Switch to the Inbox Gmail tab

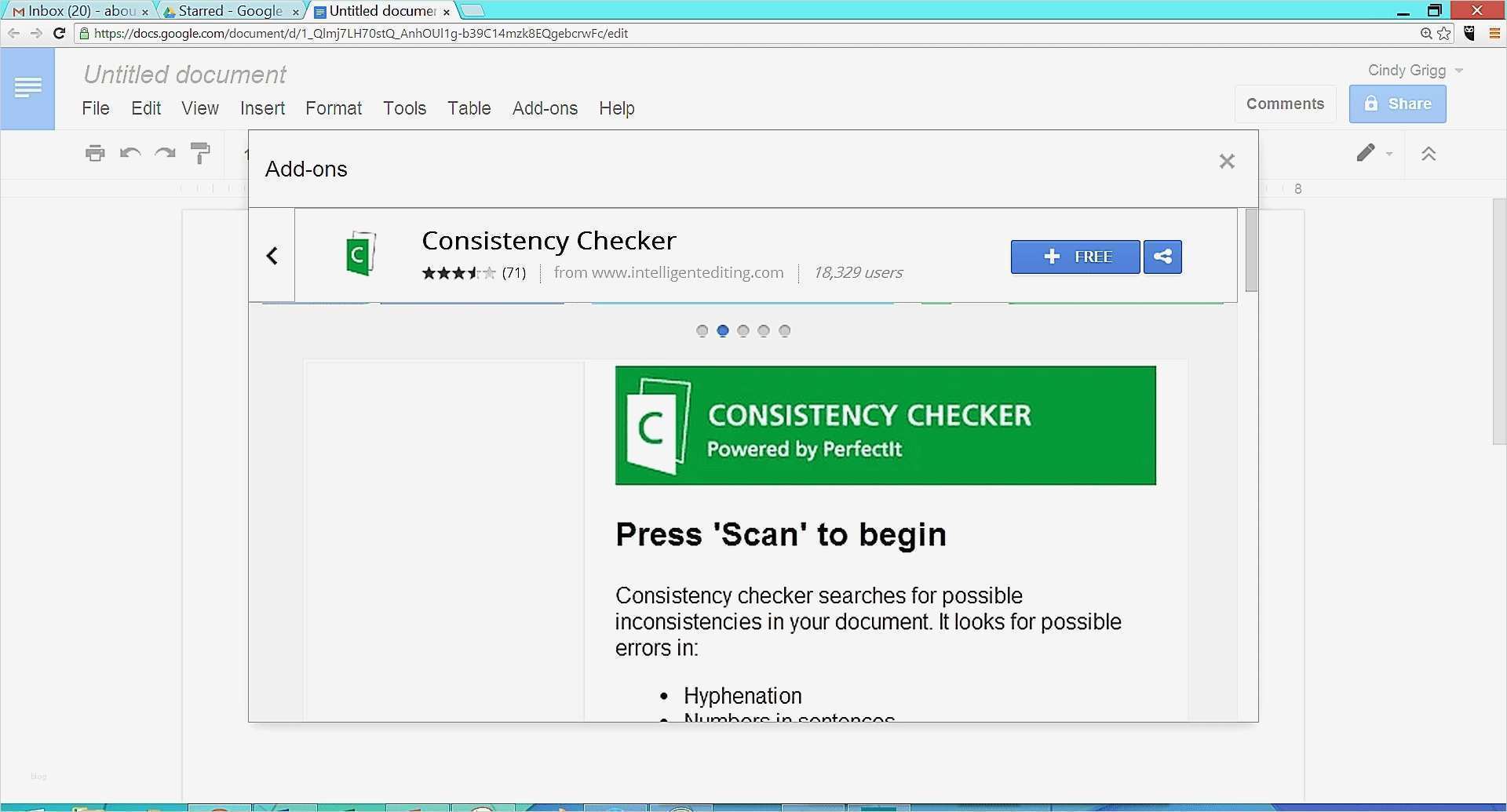pyautogui.click(x=78, y=11)
